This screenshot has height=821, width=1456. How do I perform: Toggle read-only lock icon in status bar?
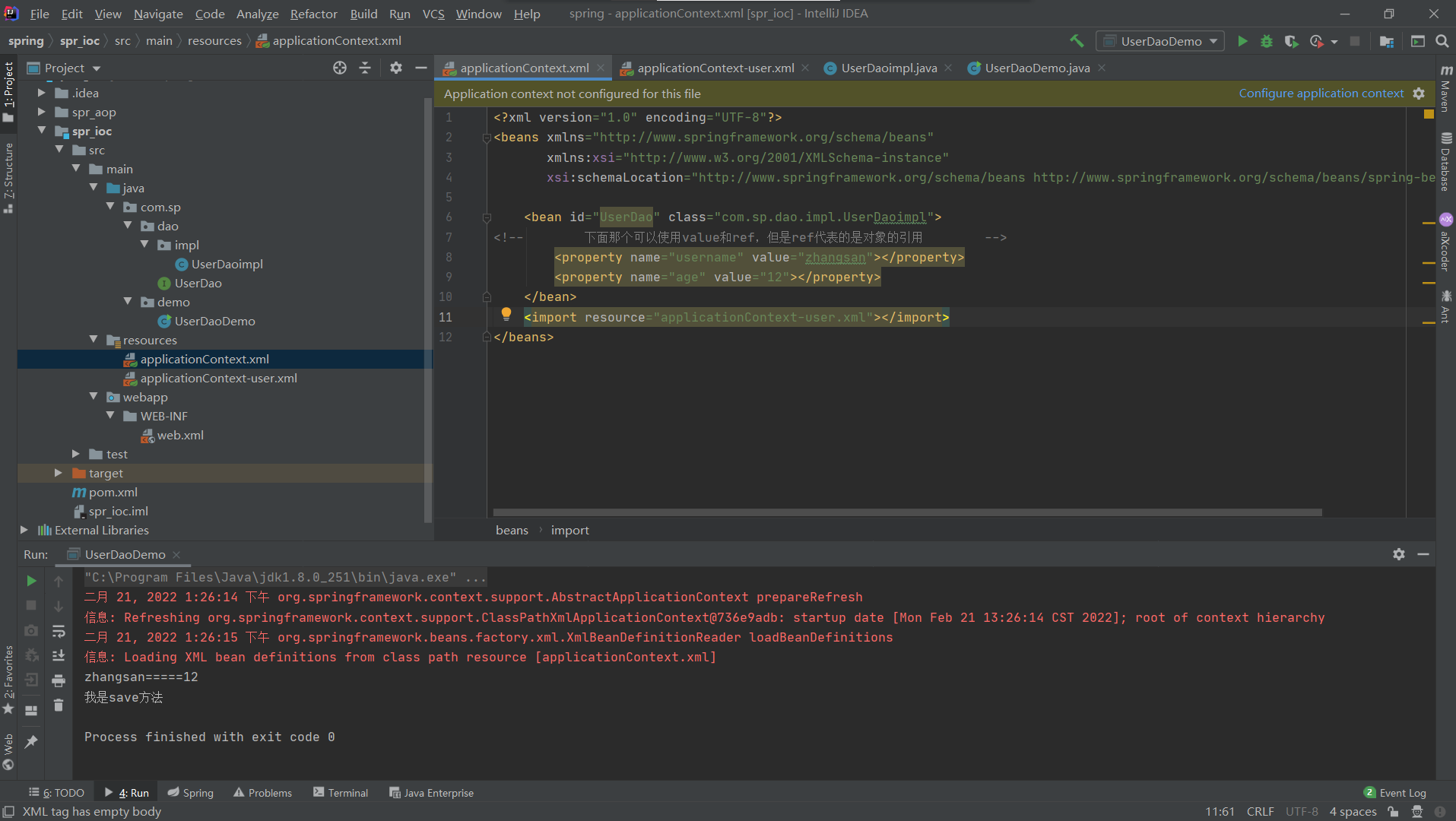click(x=1393, y=811)
